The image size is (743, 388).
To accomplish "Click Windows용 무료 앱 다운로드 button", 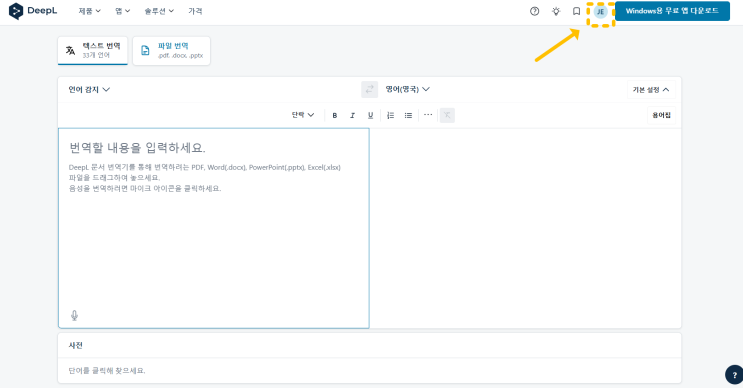I will pos(672,11).
